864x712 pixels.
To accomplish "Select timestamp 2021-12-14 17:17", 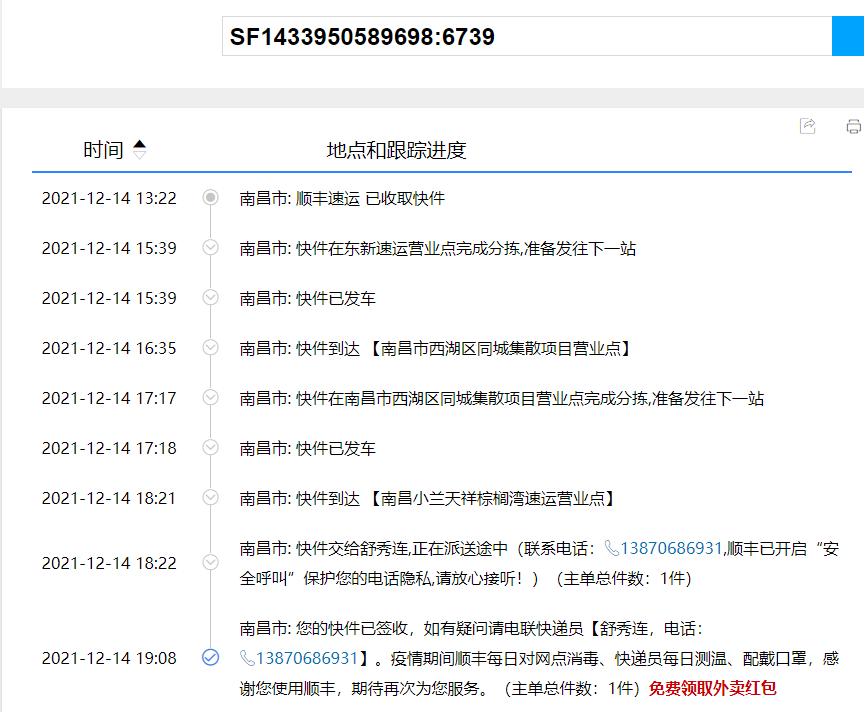I will pyautogui.click(x=109, y=398).
